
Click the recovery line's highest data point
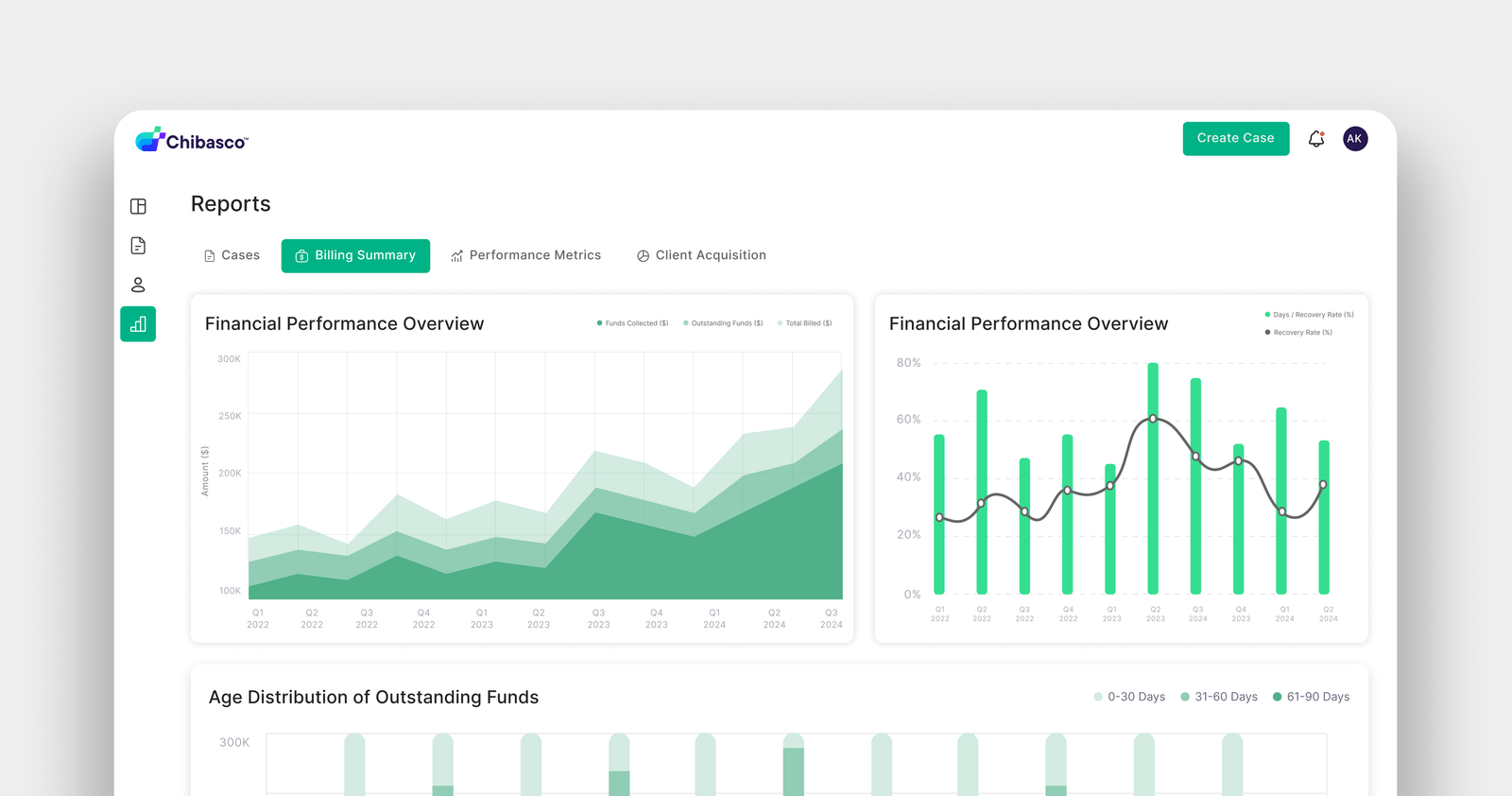pos(1153,418)
